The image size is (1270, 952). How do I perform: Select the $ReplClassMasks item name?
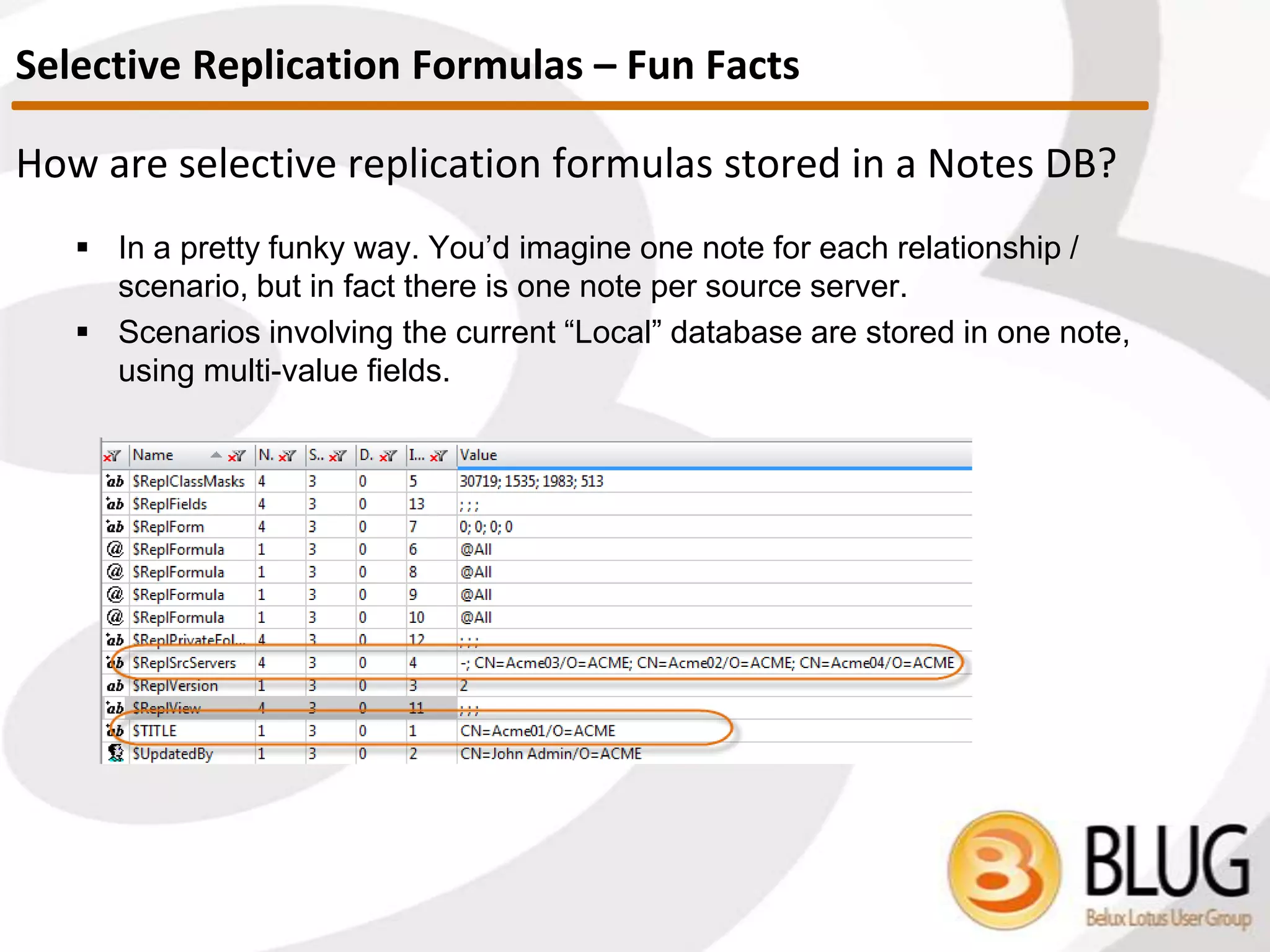(189, 482)
